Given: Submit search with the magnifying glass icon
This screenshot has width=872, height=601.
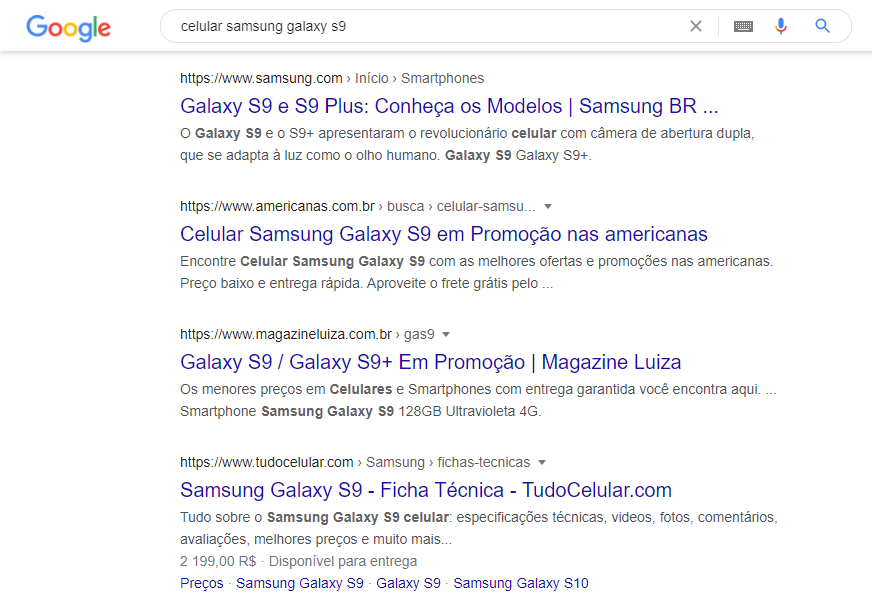Looking at the screenshot, I should (823, 26).
